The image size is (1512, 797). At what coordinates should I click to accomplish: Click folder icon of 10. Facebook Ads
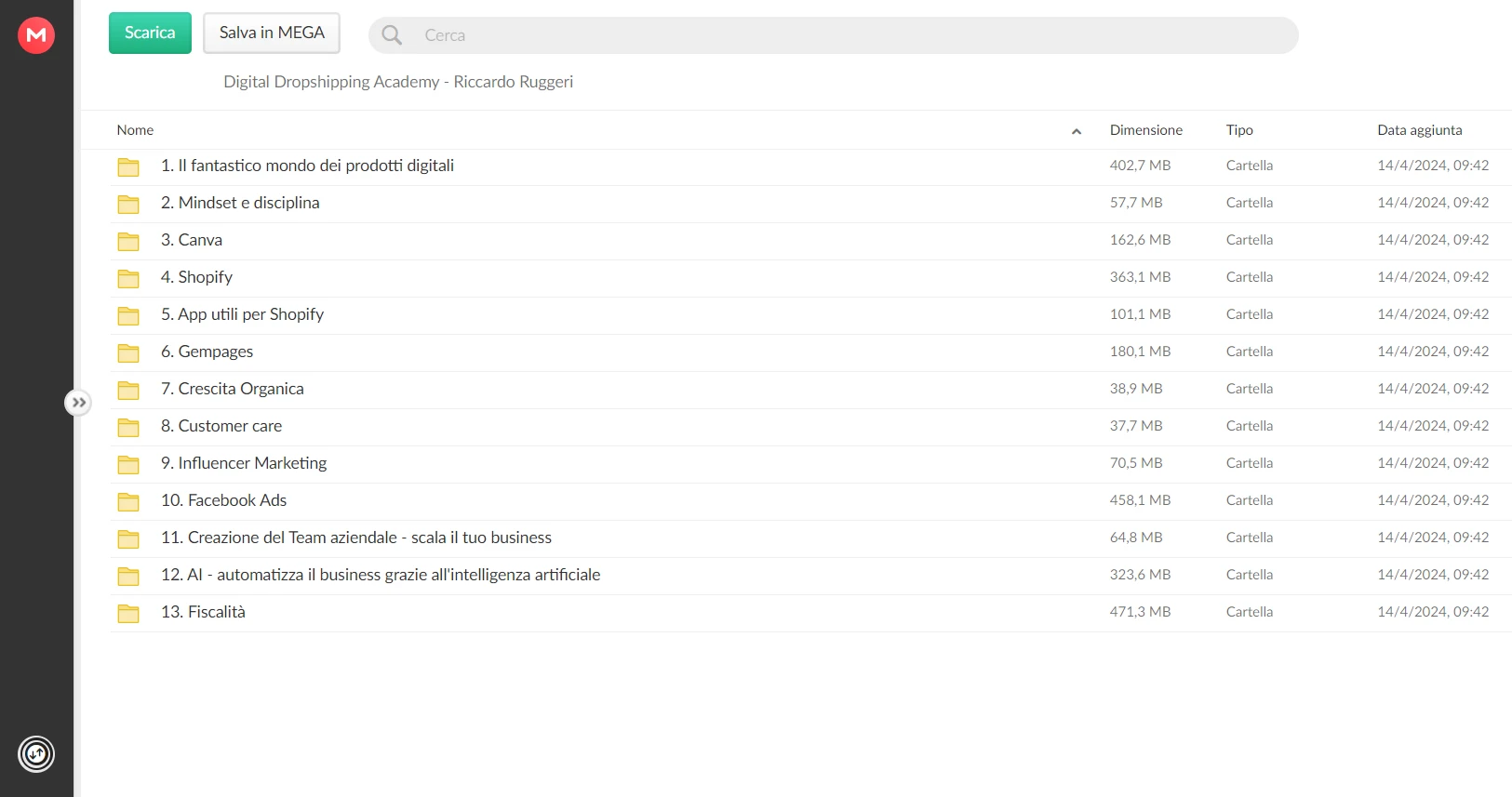128,501
